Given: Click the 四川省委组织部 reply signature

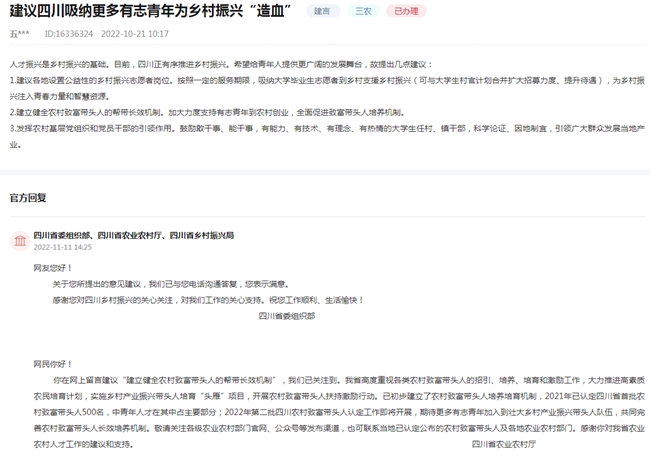Looking at the screenshot, I should [287, 316].
